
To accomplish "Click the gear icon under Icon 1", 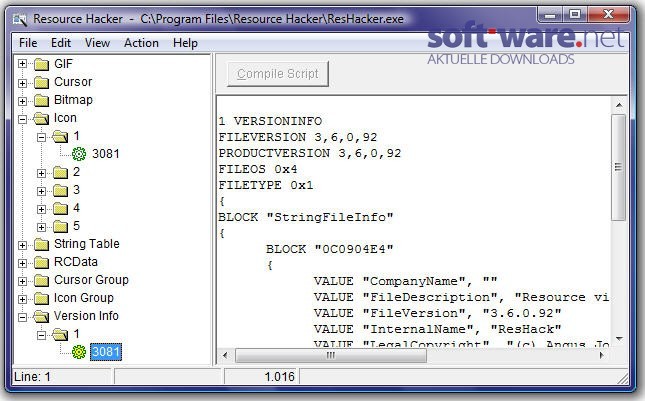I will point(79,154).
